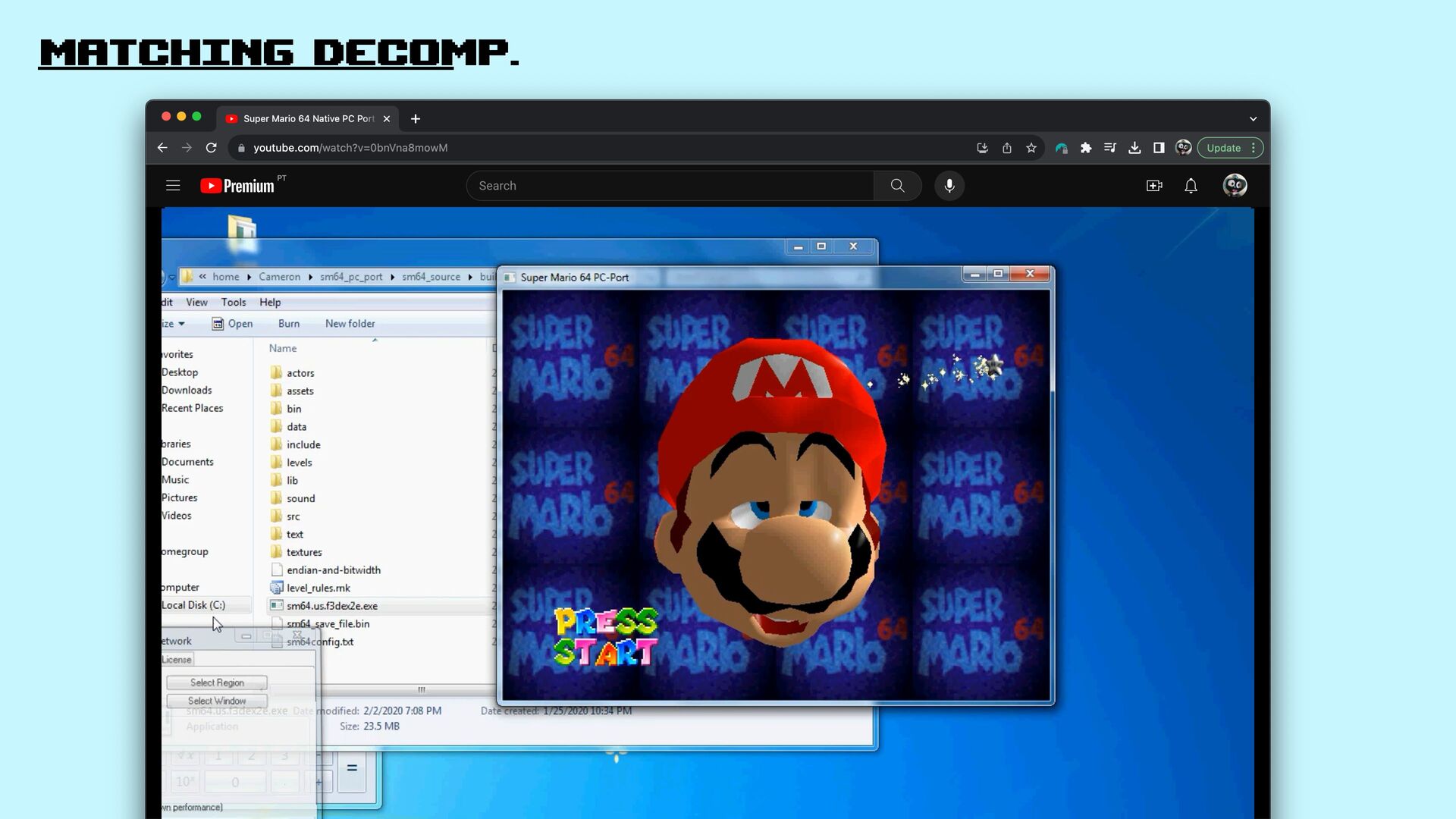Open the three-dot browser menu
This screenshot has height=819, width=1456.
[x=1254, y=148]
